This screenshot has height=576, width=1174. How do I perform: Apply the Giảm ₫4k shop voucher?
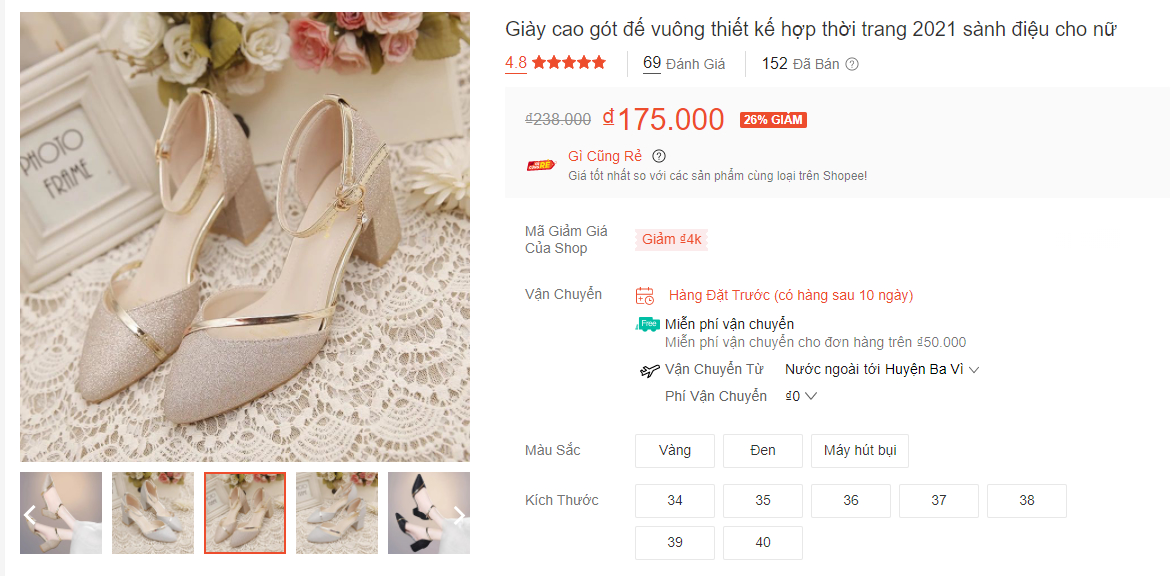672,239
